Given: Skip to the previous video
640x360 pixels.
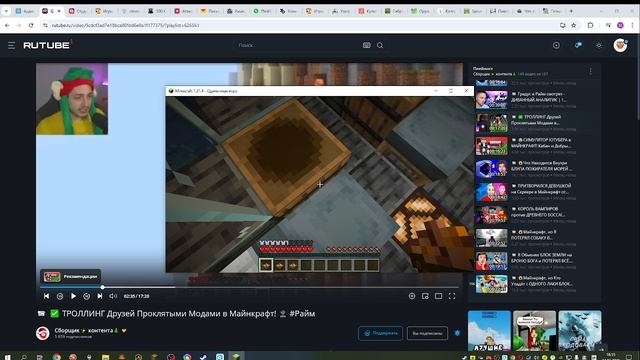Looking at the screenshot, I should 47,296.
